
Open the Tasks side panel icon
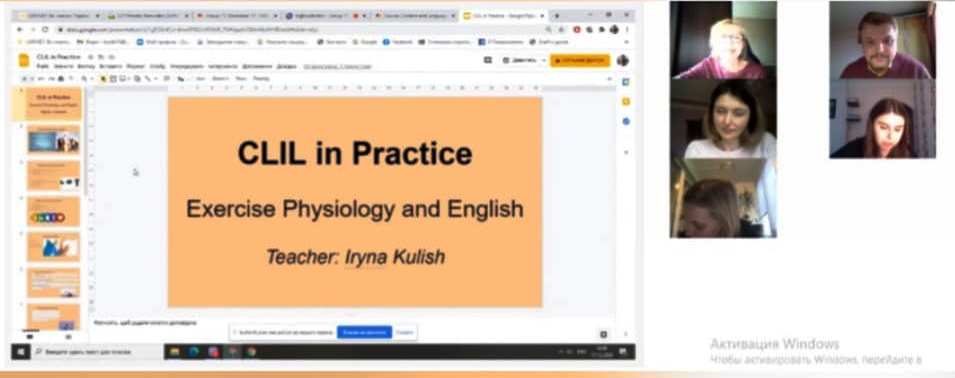[626, 121]
